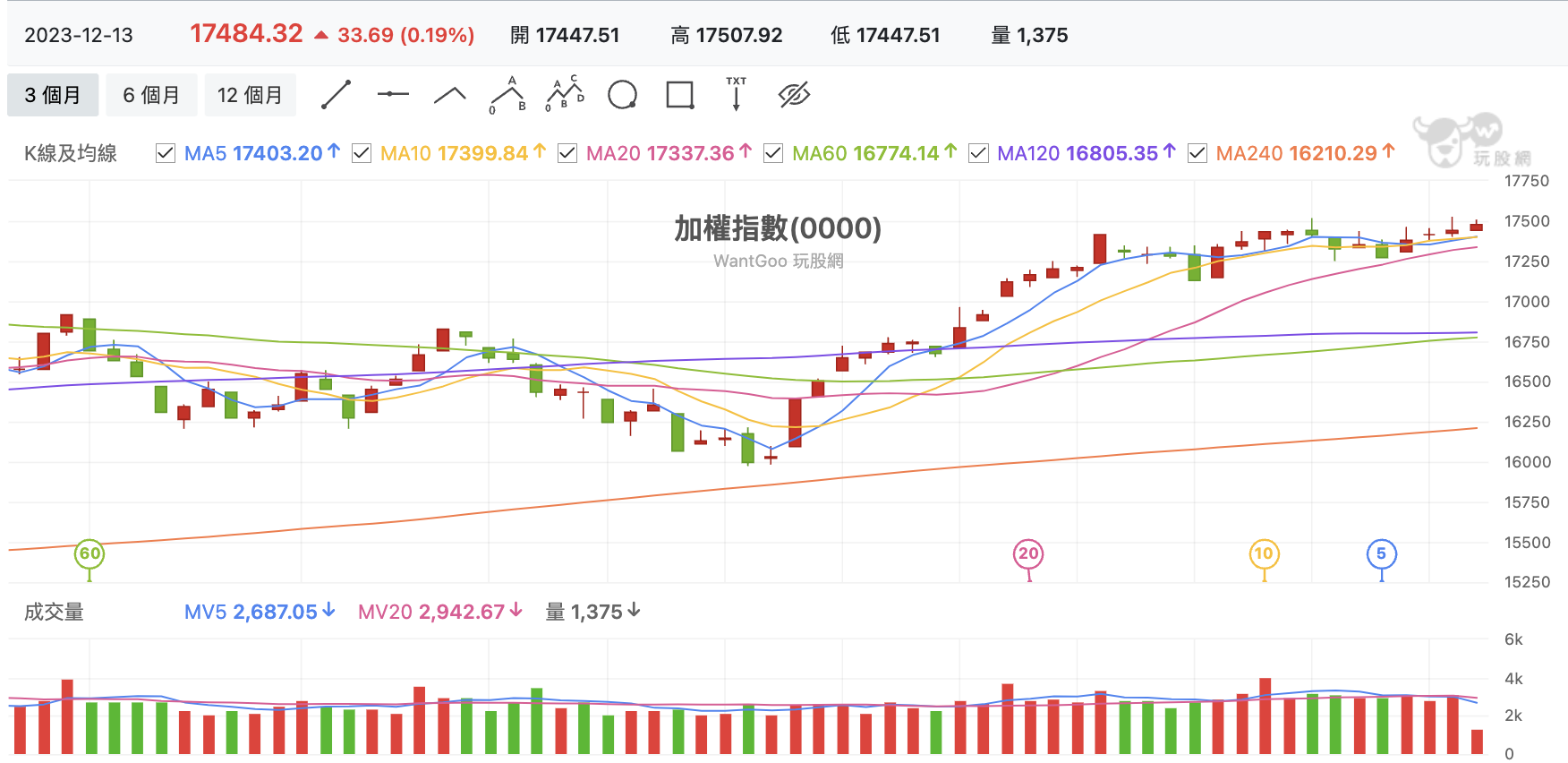Select the rectangle drawing tool
Screen dimensions: 1568x763
(680, 95)
